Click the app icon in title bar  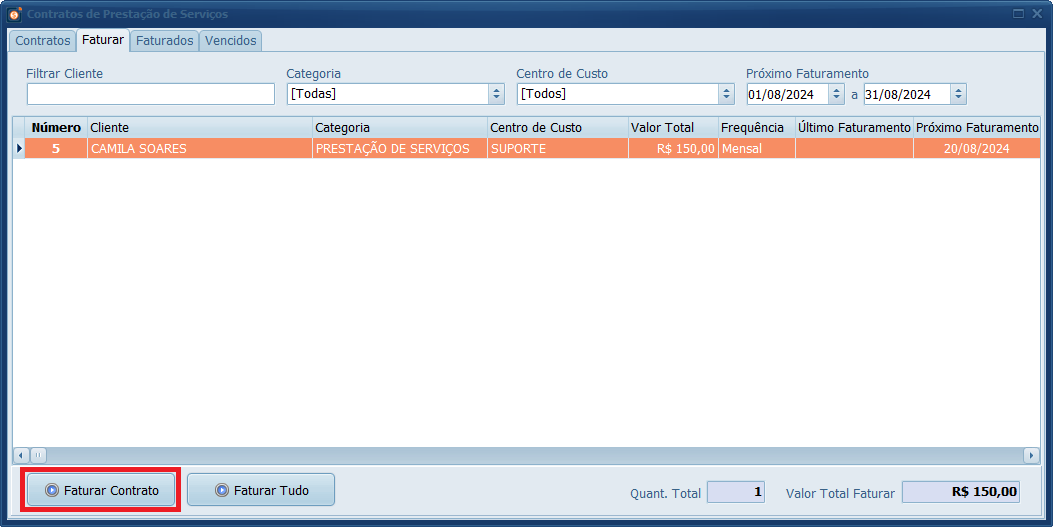(x=14, y=14)
